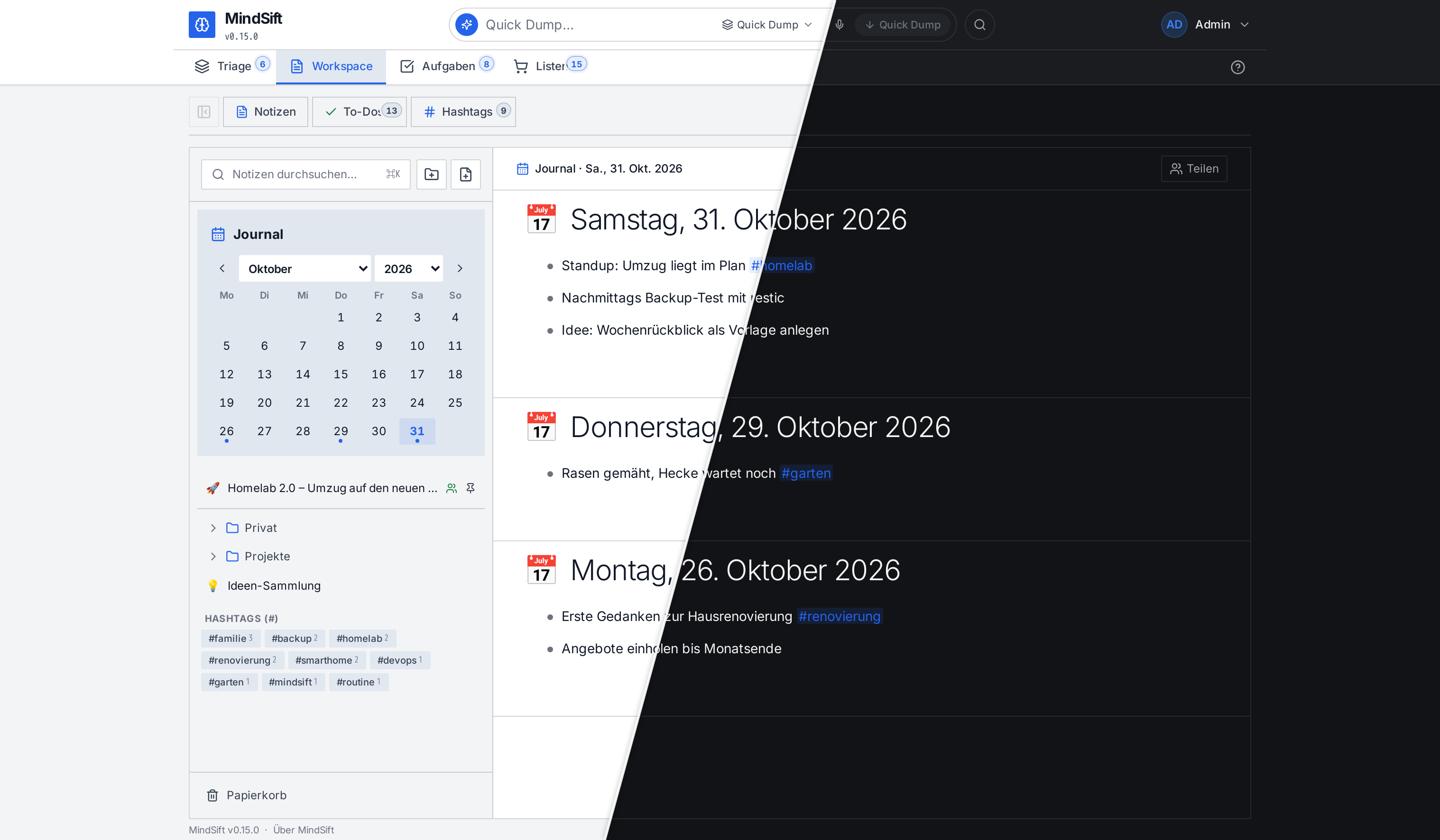Select the Hashtags sub-tab
This screenshot has width=1440, height=840.
[x=463, y=112]
